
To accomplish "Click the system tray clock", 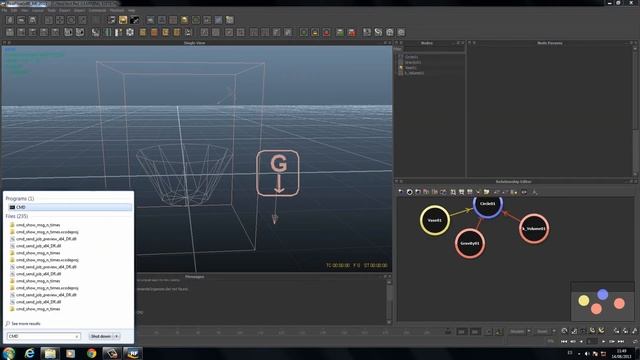I will 622,353.
